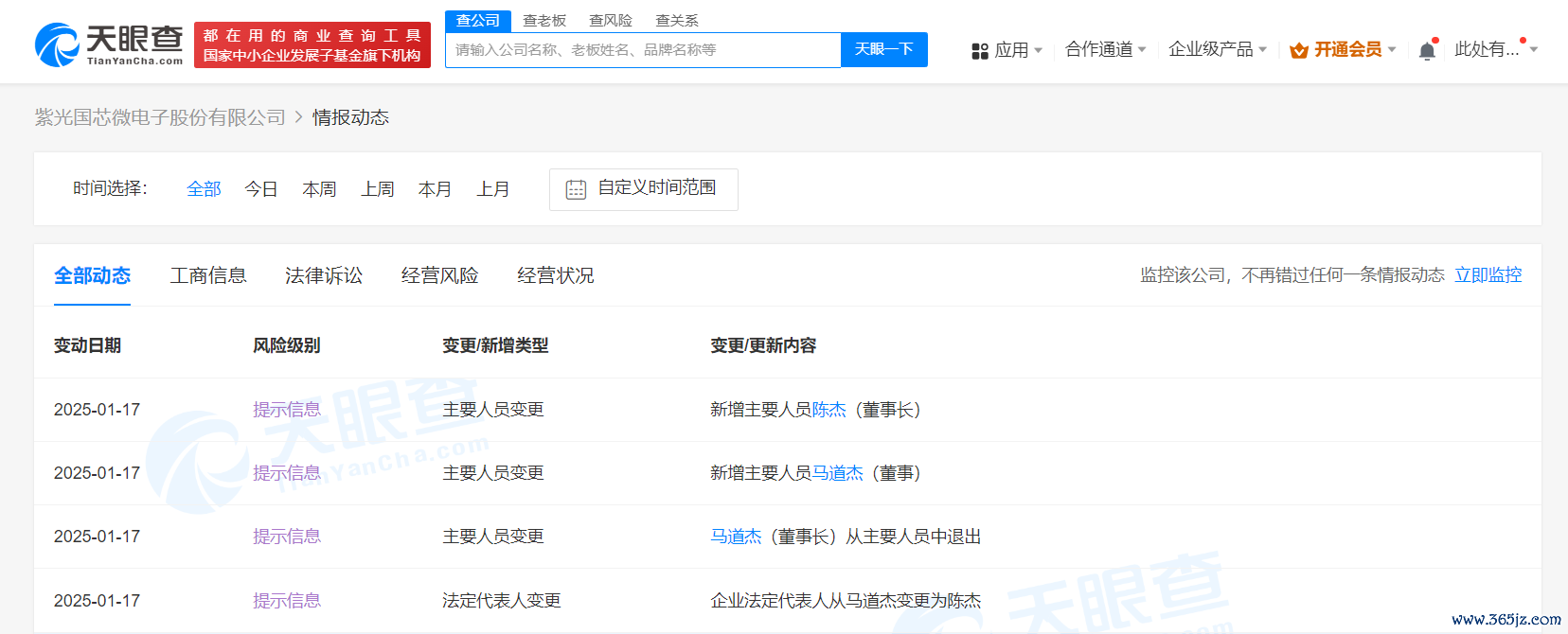Open 马道杰 link in 从主要人员中退出 row
Screen dimensions: 1568x634
click(x=736, y=537)
